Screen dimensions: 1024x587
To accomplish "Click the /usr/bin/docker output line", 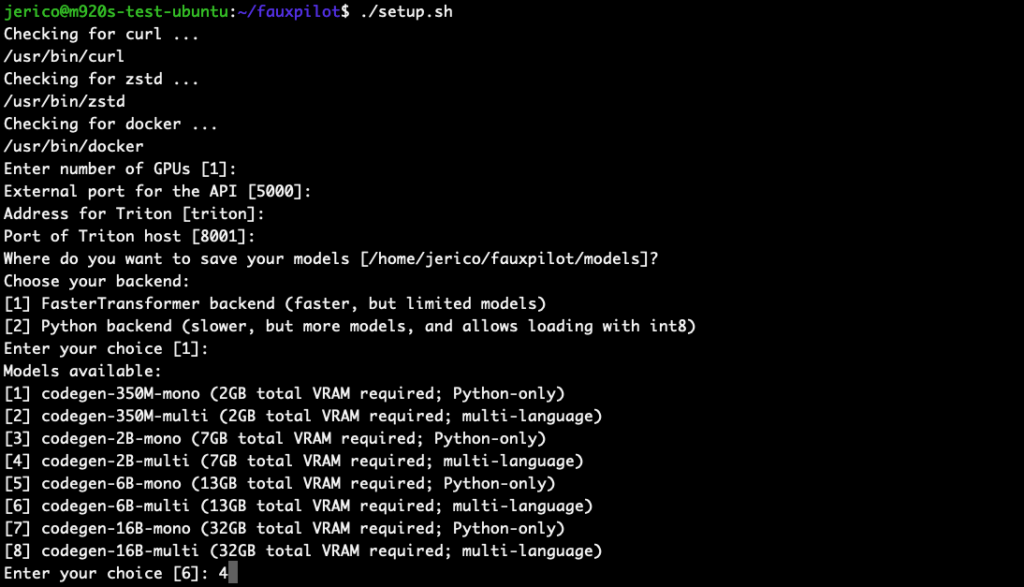I will pos(74,146).
